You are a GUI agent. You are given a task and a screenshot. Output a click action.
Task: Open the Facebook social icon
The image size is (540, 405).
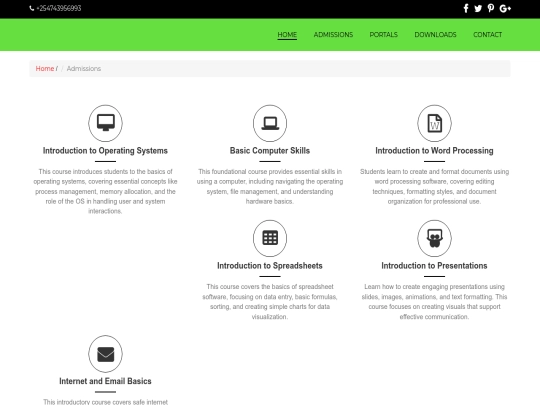tap(466, 8)
